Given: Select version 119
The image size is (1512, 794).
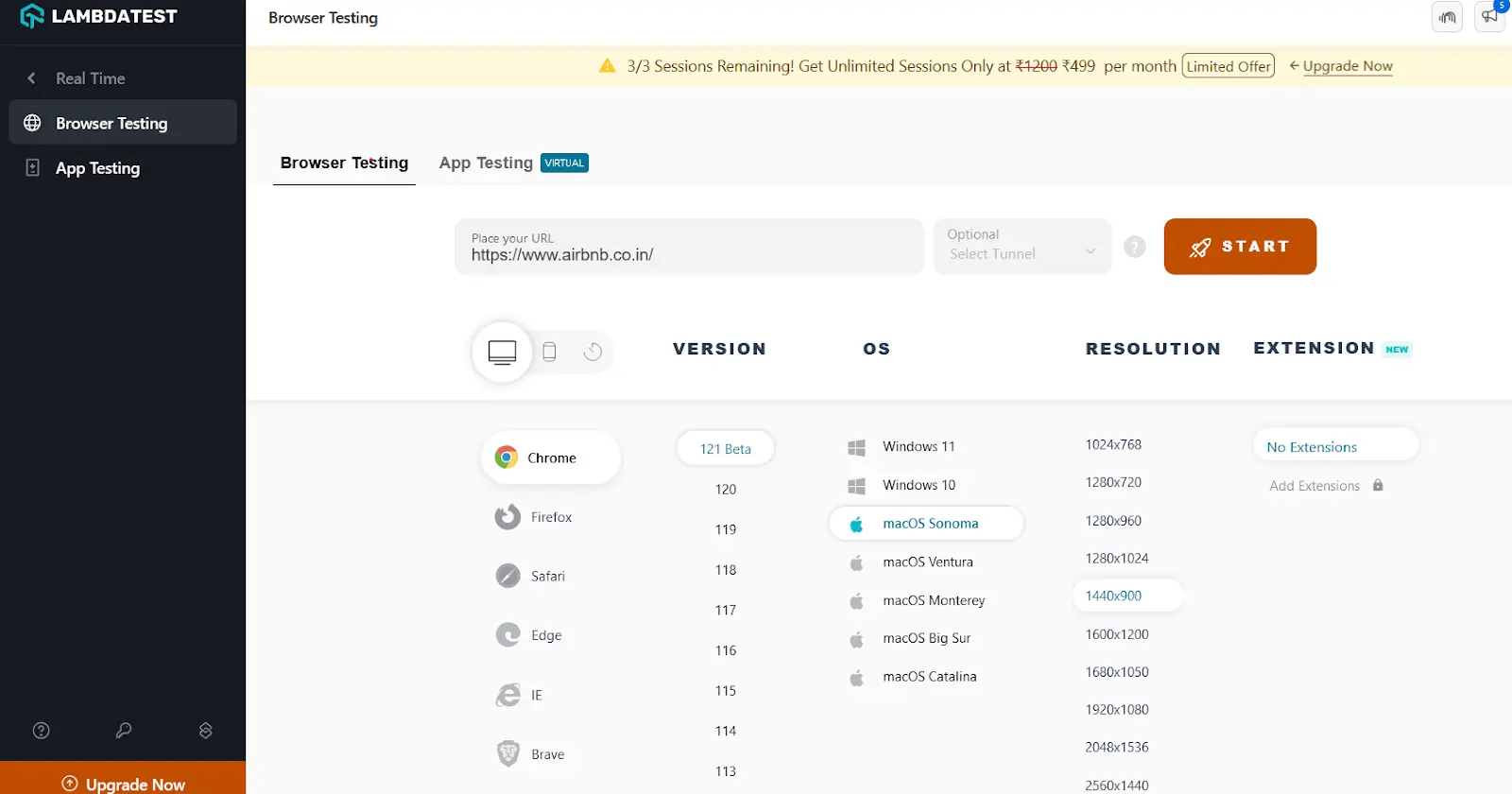Looking at the screenshot, I should pos(725,529).
